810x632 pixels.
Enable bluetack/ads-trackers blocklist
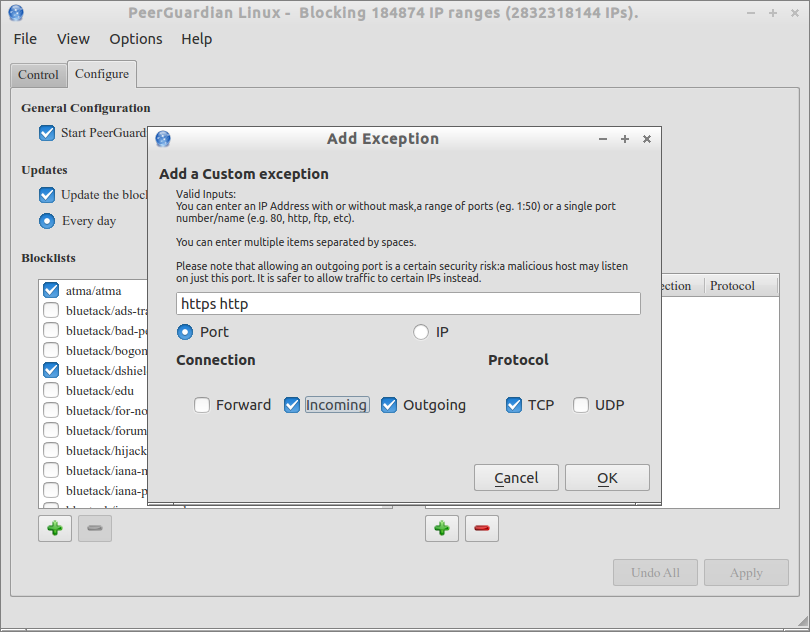point(51,310)
